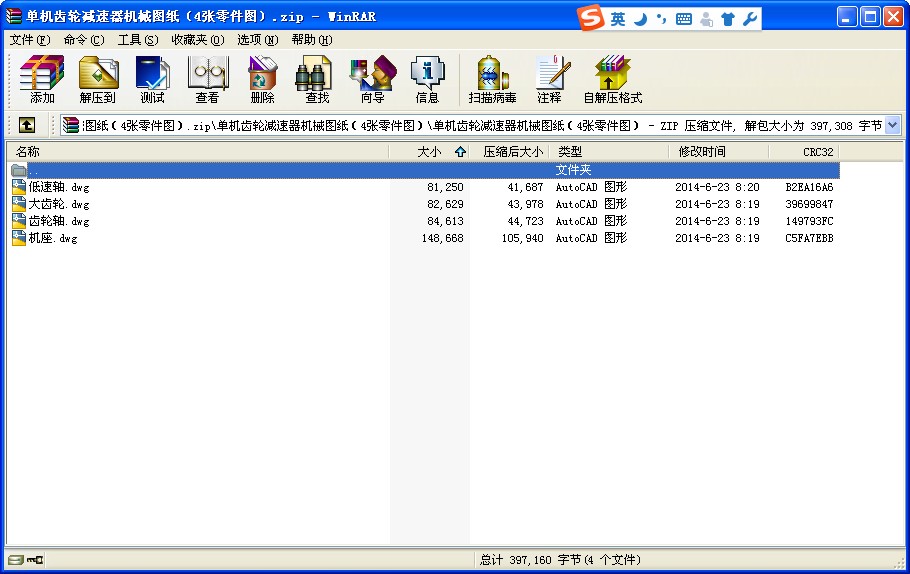Toggle Sogou punctuation mode icon
The width and height of the screenshot is (910, 574).
pyautogui.click(x=662, y=19)
